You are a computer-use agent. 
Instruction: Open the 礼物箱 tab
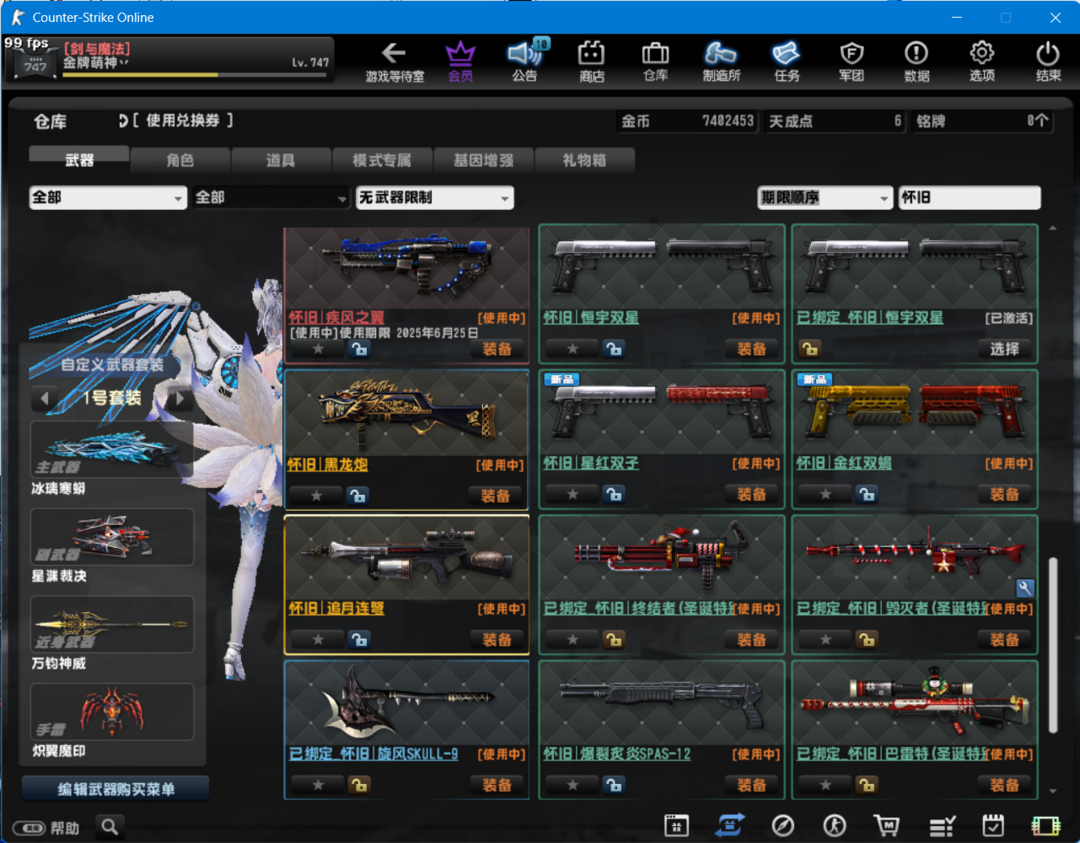(584, 160)
